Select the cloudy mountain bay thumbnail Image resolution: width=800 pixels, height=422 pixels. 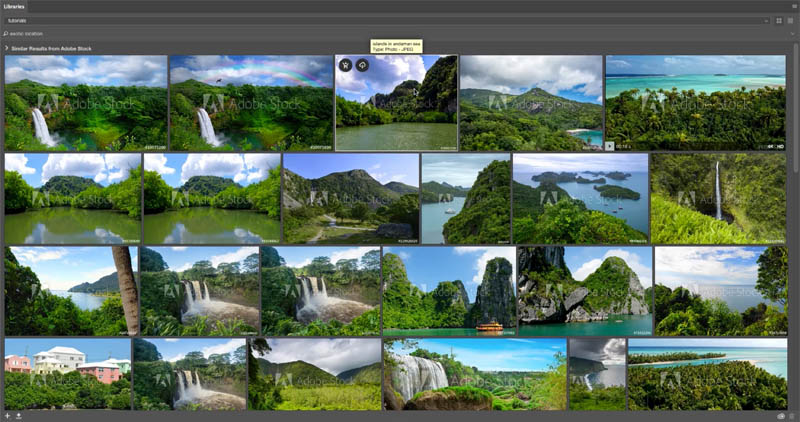click(x=531, y=103)
